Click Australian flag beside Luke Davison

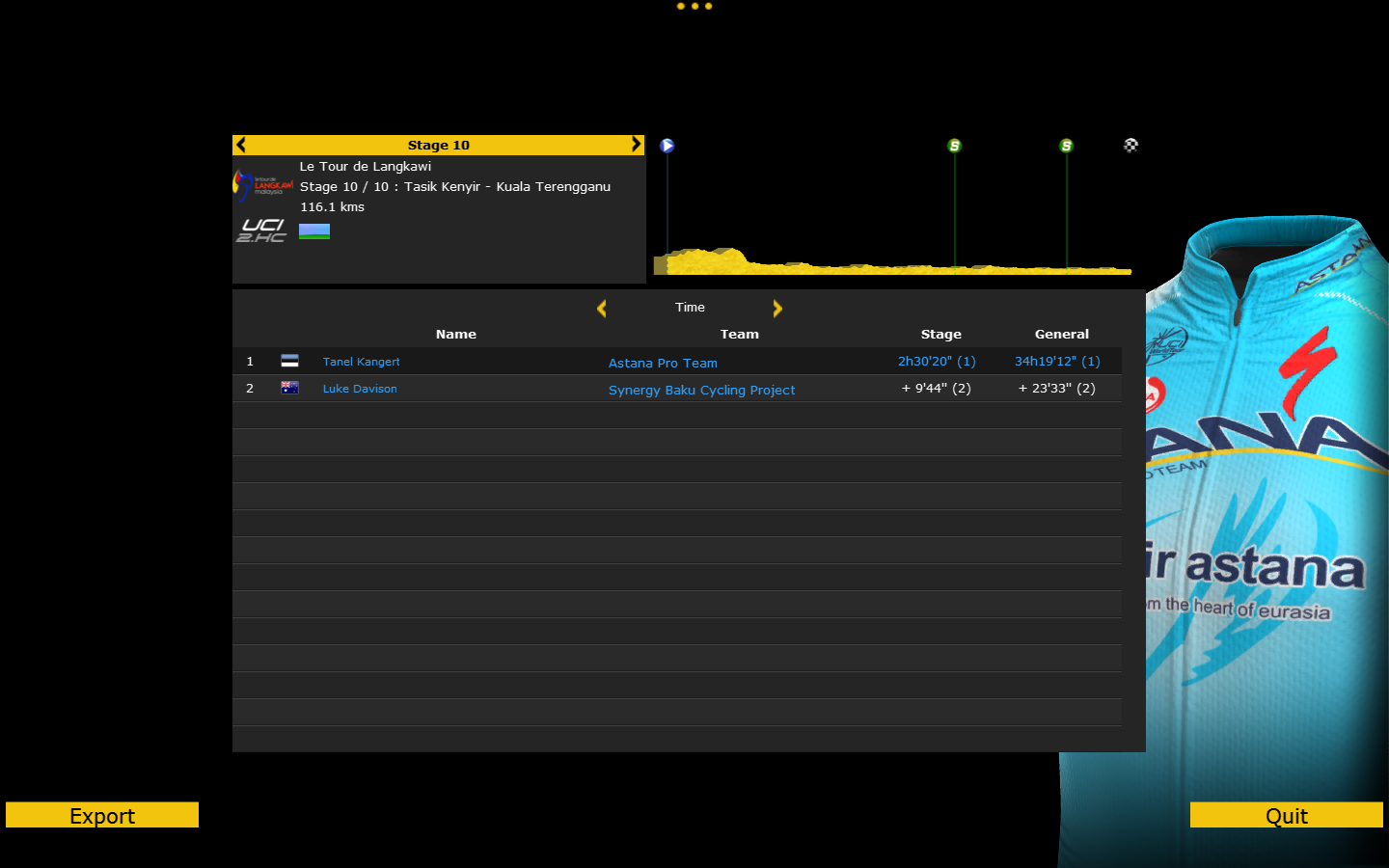[x=289, y=388]
